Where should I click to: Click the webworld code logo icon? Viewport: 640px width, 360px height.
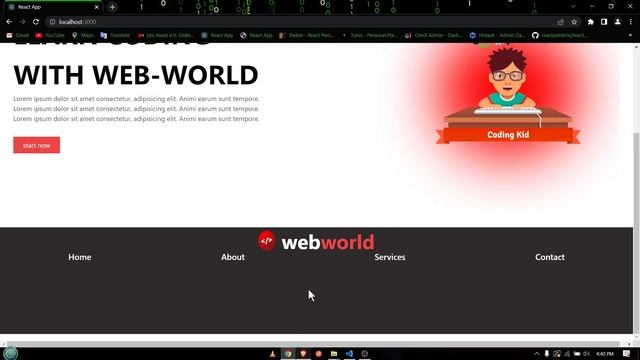pos(267,241)
